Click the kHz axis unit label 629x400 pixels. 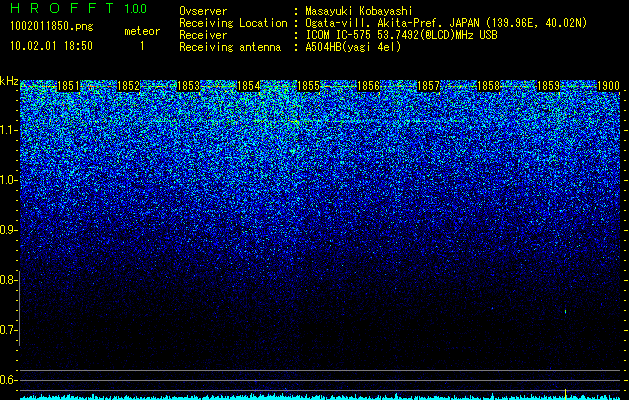click(9, 81)
